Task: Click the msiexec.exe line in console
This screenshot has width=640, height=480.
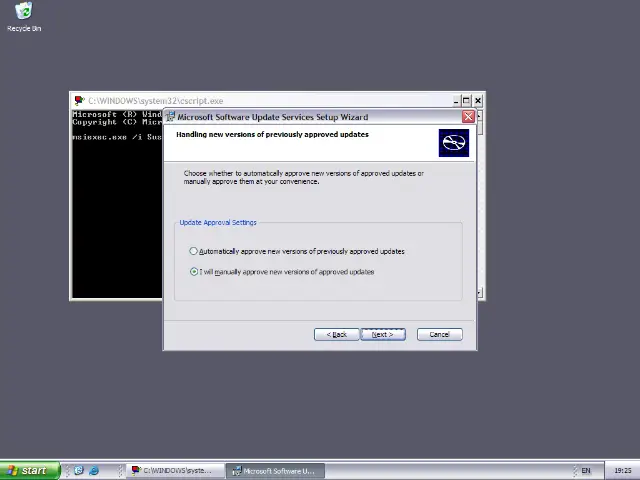Action: pos(117,137)
